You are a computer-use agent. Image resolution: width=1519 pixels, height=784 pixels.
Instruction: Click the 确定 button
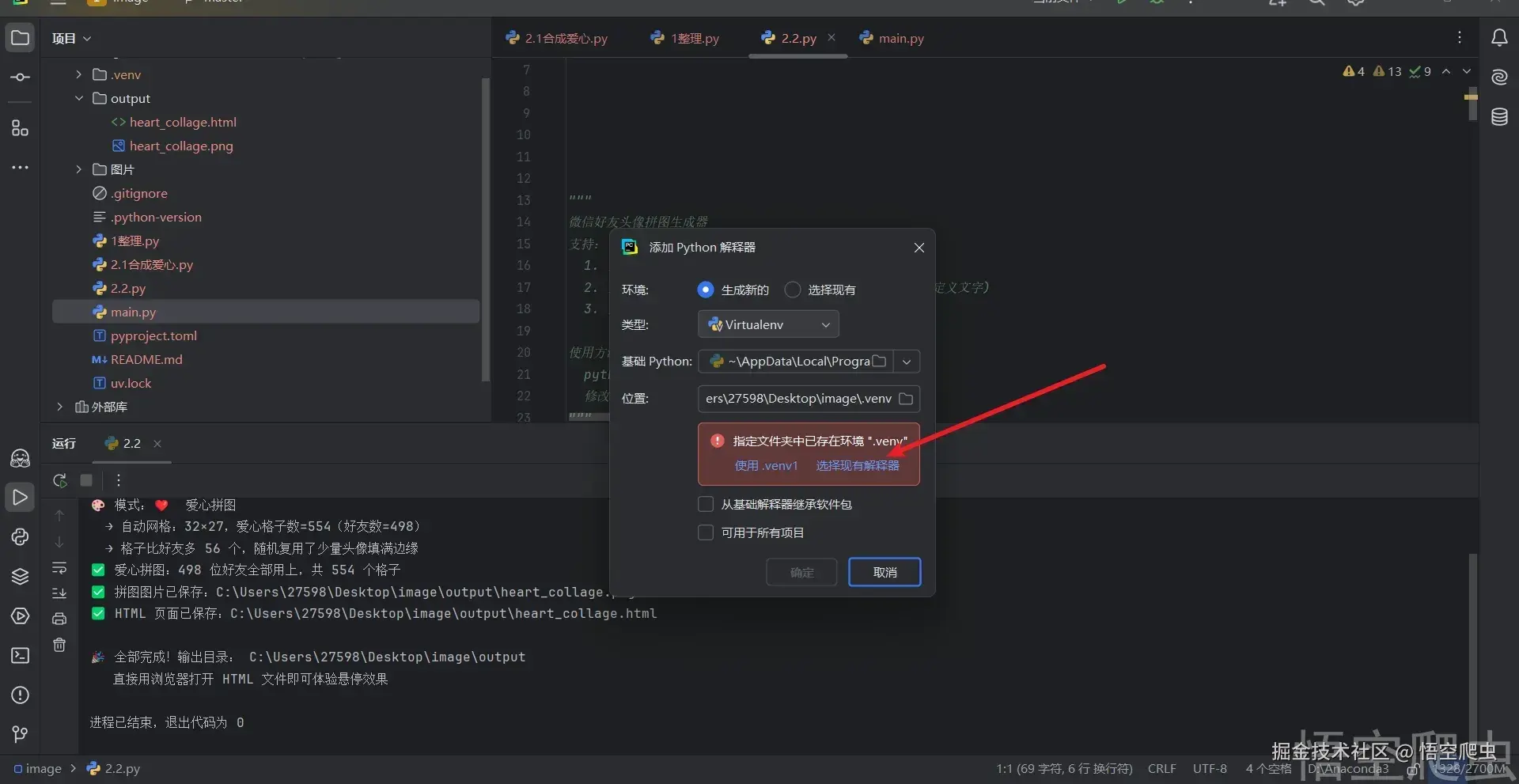coord(801,572)
